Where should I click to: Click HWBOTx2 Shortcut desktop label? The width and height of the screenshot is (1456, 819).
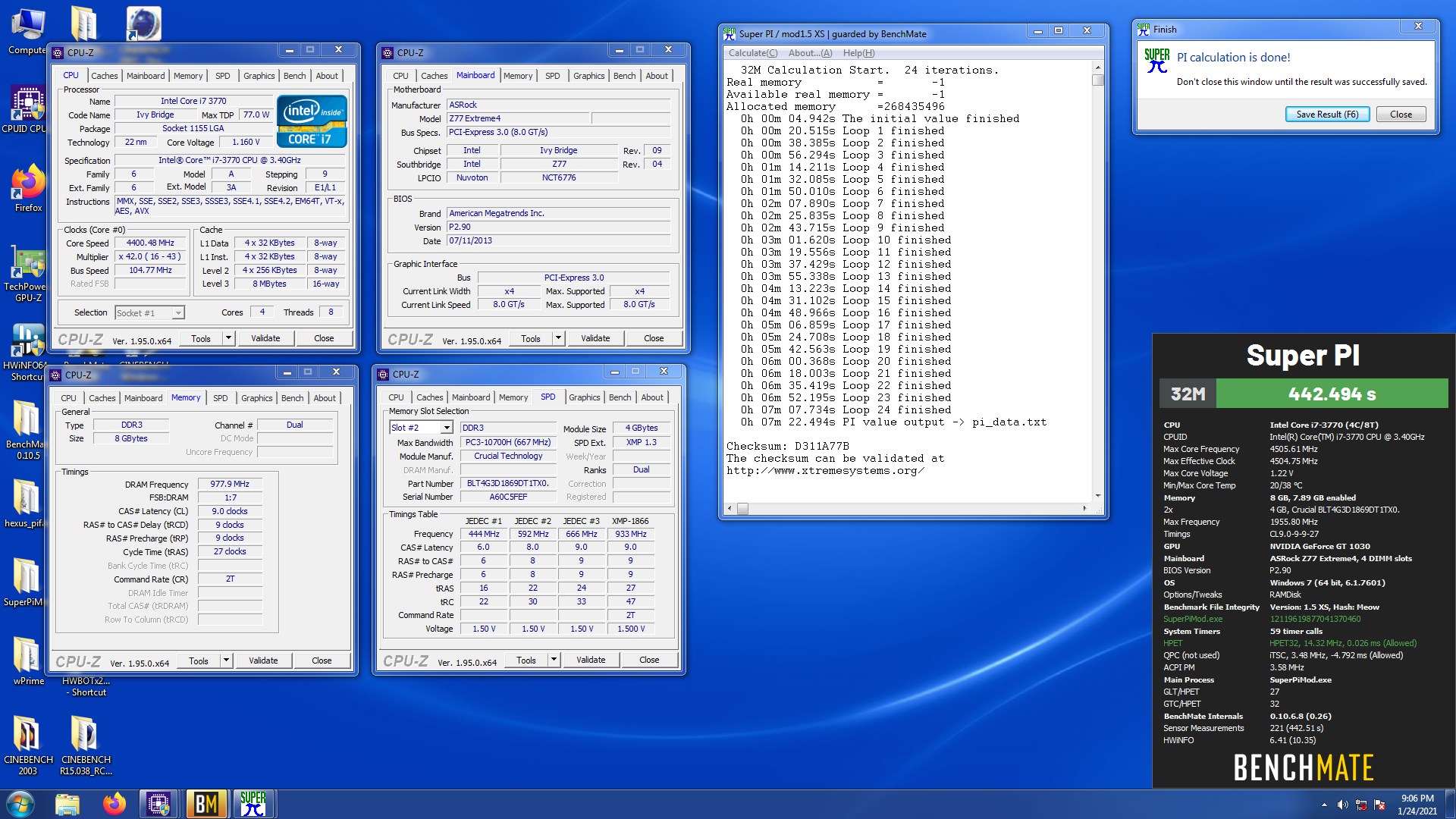tap(86, 686)
